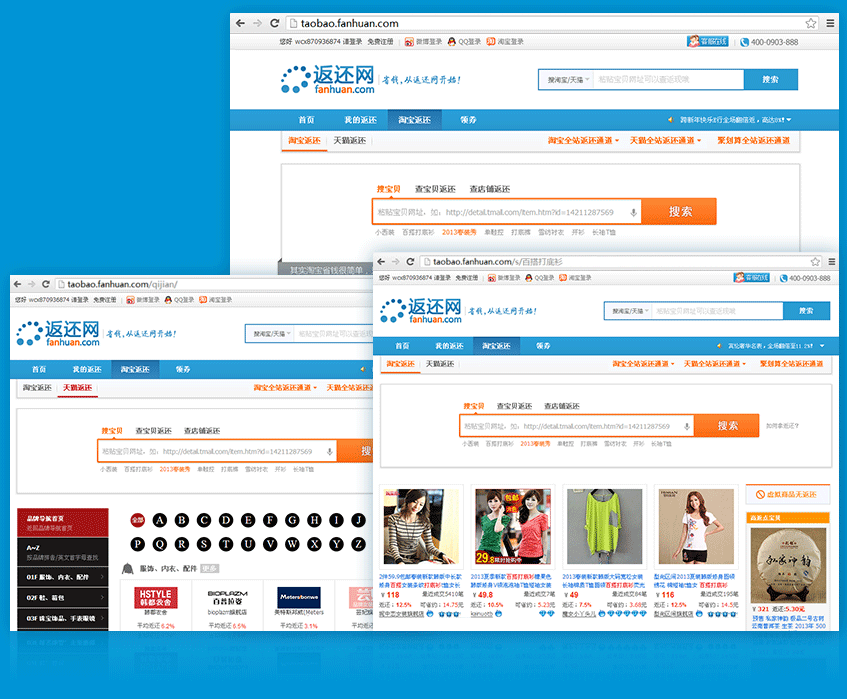Switch to 查店铺返还 search tab in homepage window
The height and width of the screenshot is (699, 847).
tap(489, 189)
